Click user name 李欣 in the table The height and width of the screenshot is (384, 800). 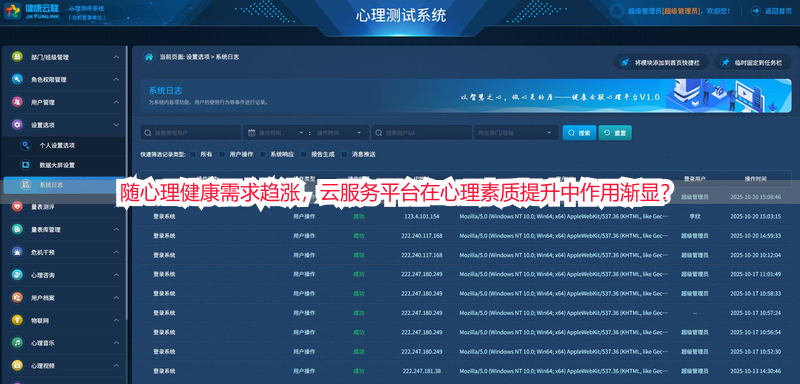694,216
